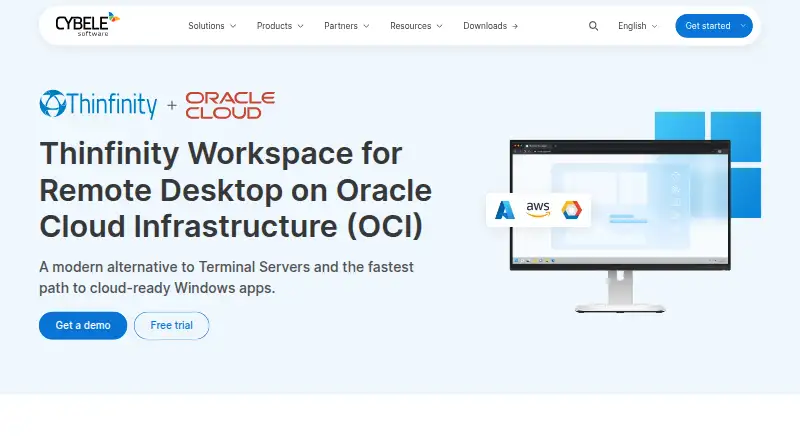
Task: Expand the Partners menu
Action: (x=346, y=26)
